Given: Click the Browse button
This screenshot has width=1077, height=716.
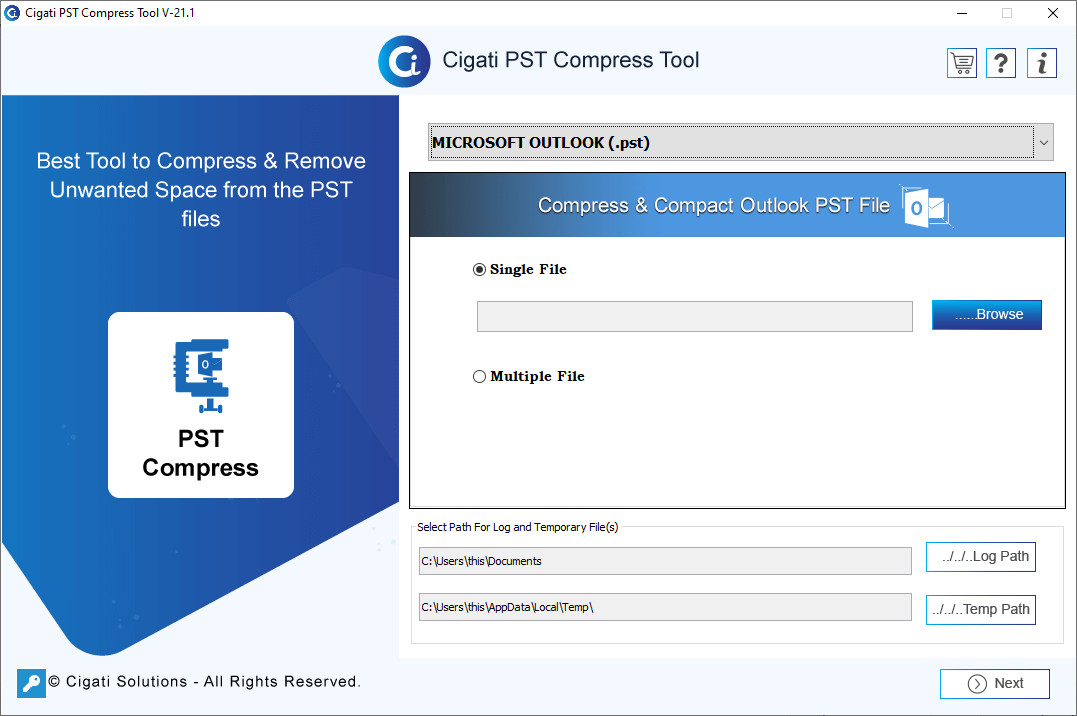Looking at the screenshot, I should pos(986,315).
